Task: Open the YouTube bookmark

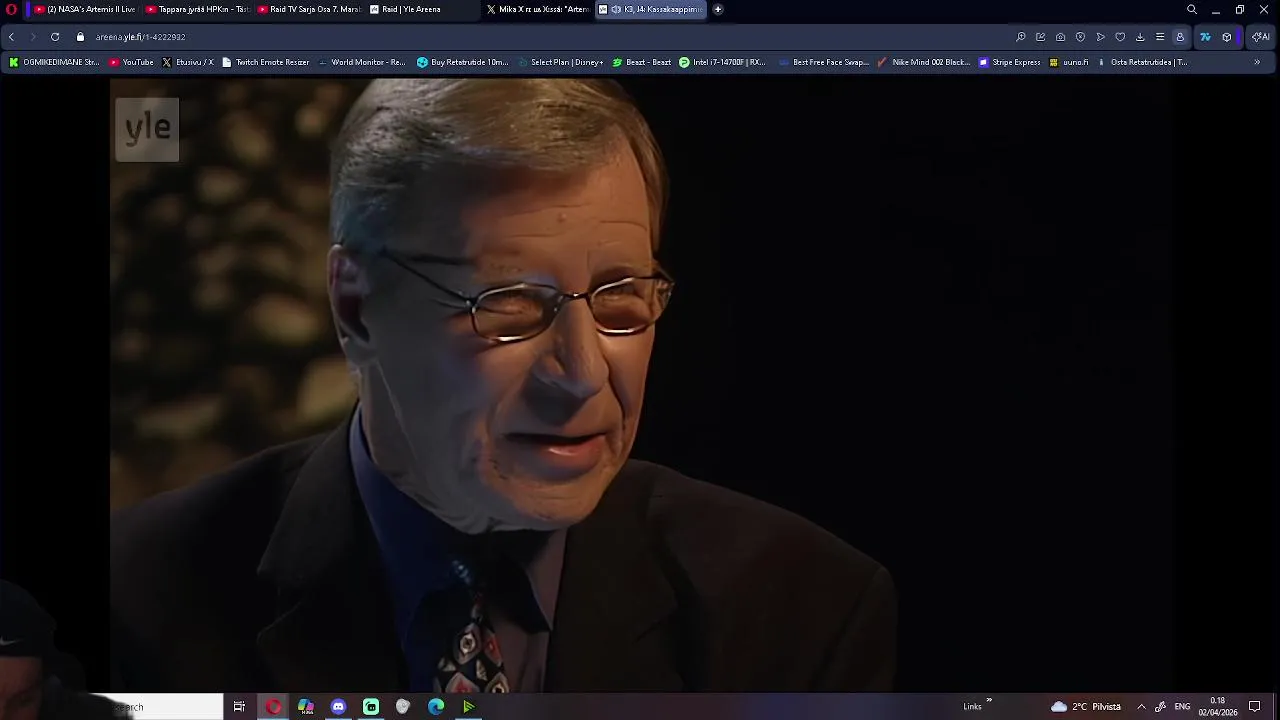Action: click(131, 62)
